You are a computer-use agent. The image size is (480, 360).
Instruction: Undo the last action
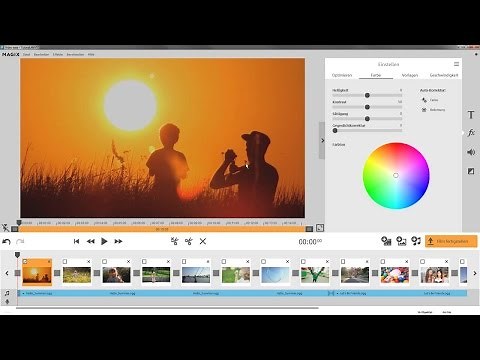click(x=6, y=241)
